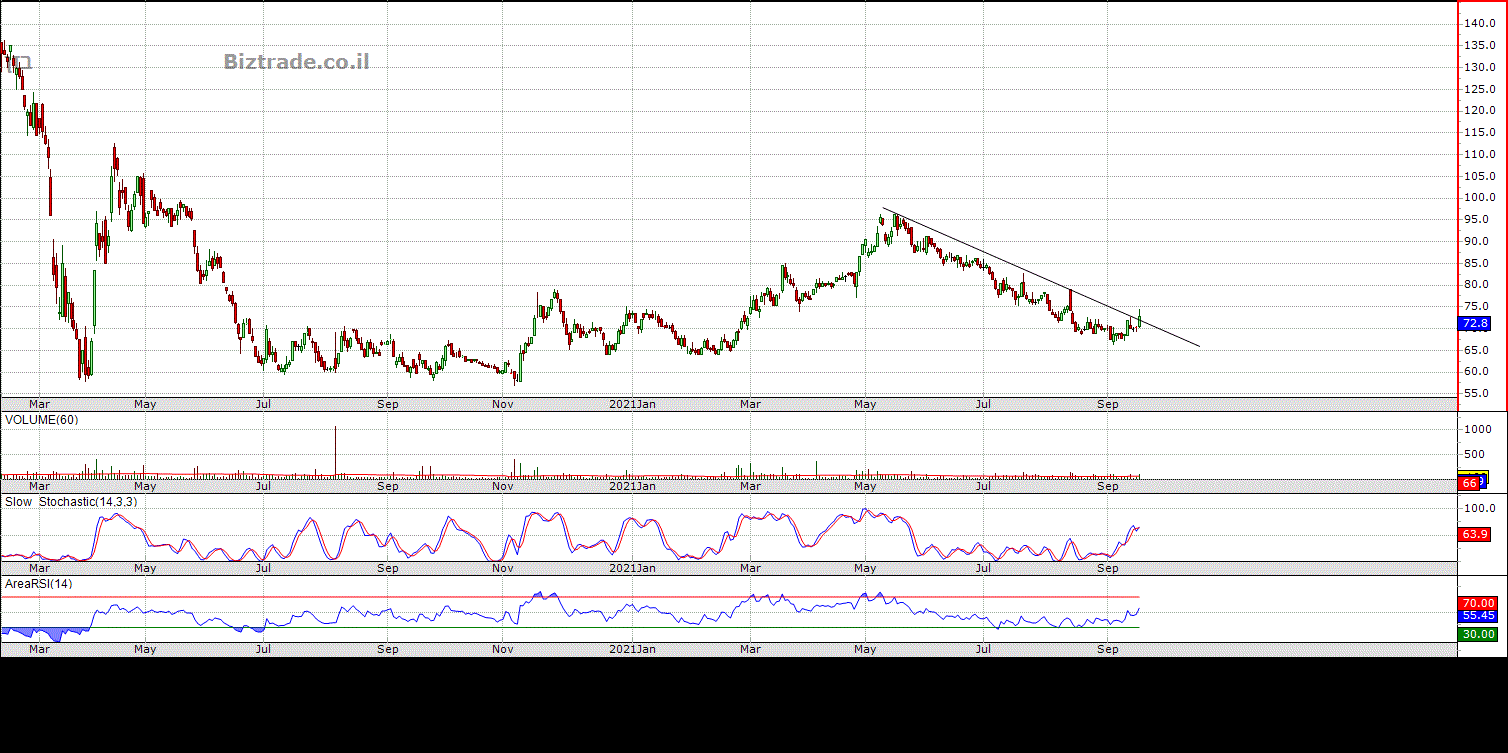Click the Sep label on stochastic axis right side
1508x753 pixels.
coord(1107,568)
